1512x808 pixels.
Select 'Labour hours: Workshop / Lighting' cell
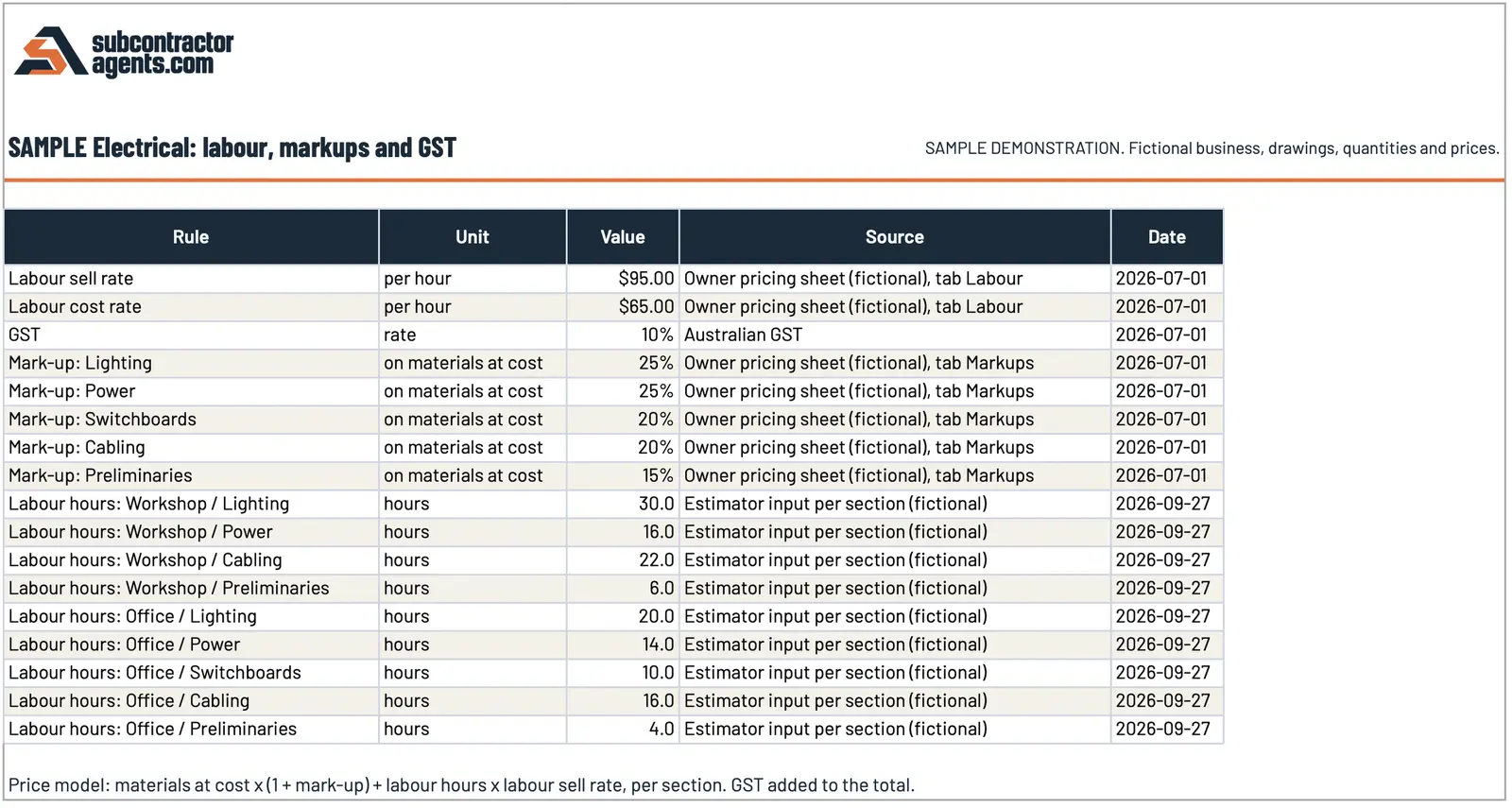click(191, 505)
